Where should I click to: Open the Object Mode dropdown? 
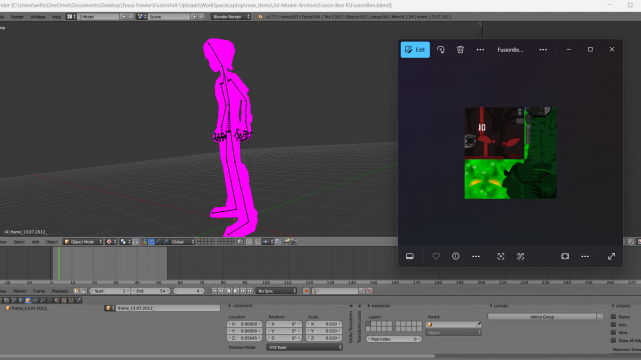pos(83,242)
